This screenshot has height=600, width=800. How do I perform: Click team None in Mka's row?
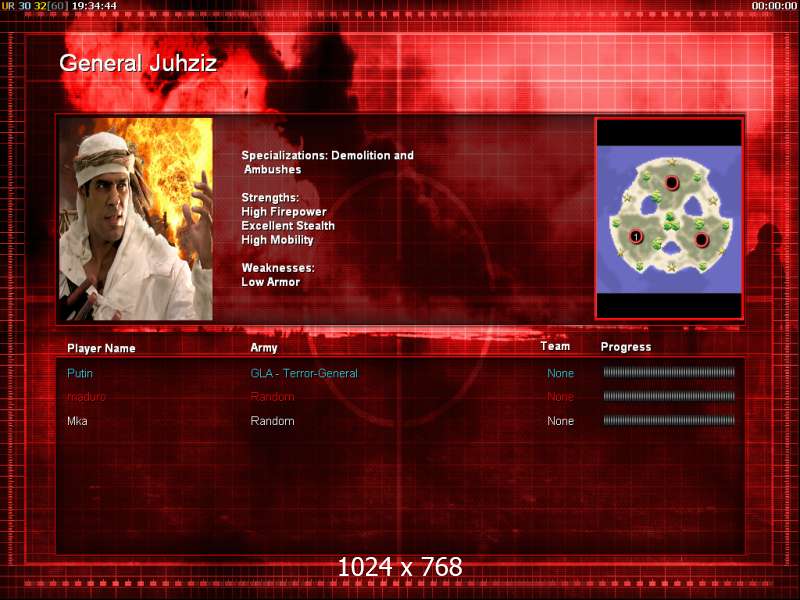click(560, 421)
